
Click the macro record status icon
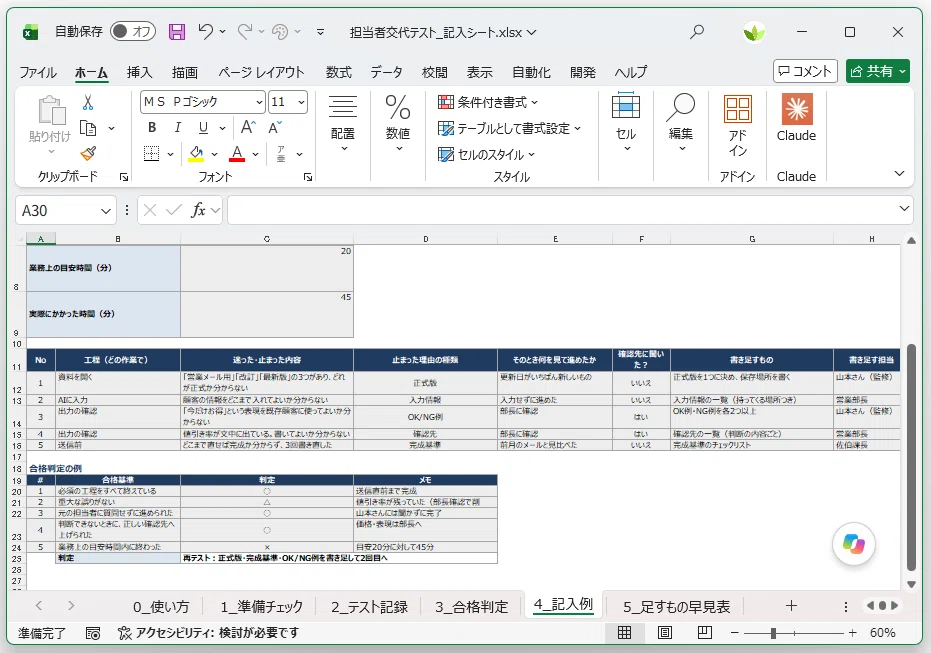(x=93, y=633)
